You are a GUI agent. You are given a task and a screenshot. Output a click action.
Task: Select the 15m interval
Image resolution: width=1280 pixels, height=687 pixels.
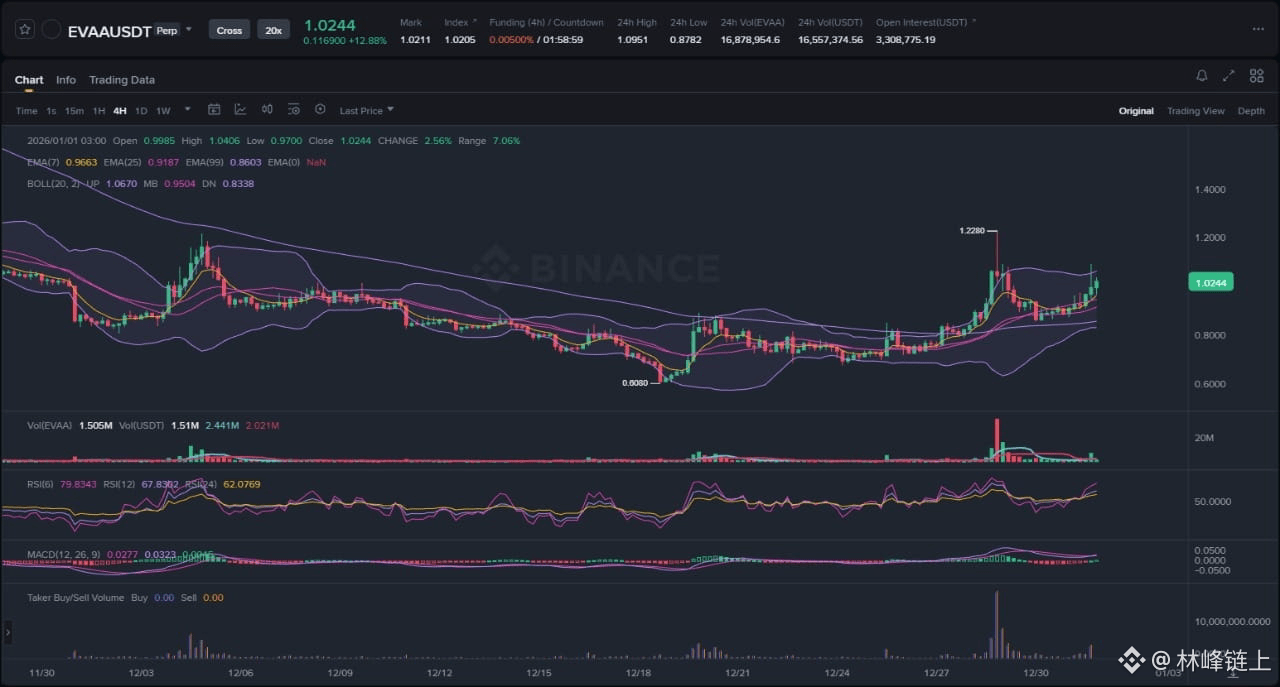point(74,111)
